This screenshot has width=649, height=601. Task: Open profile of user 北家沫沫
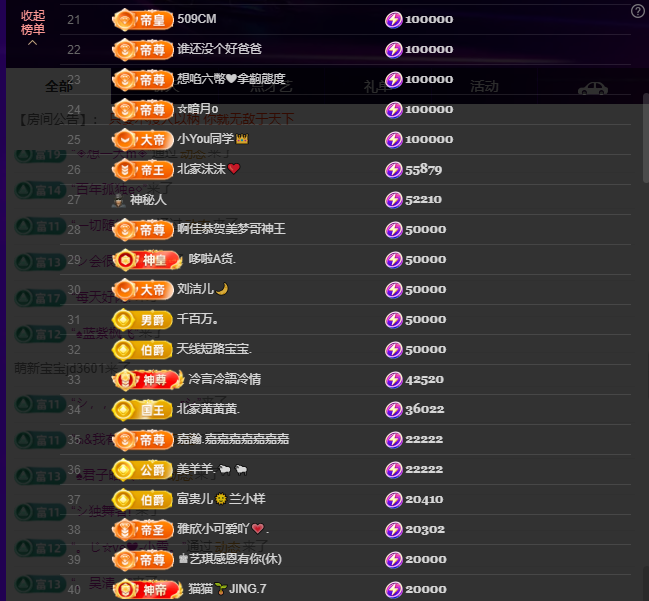201,169
